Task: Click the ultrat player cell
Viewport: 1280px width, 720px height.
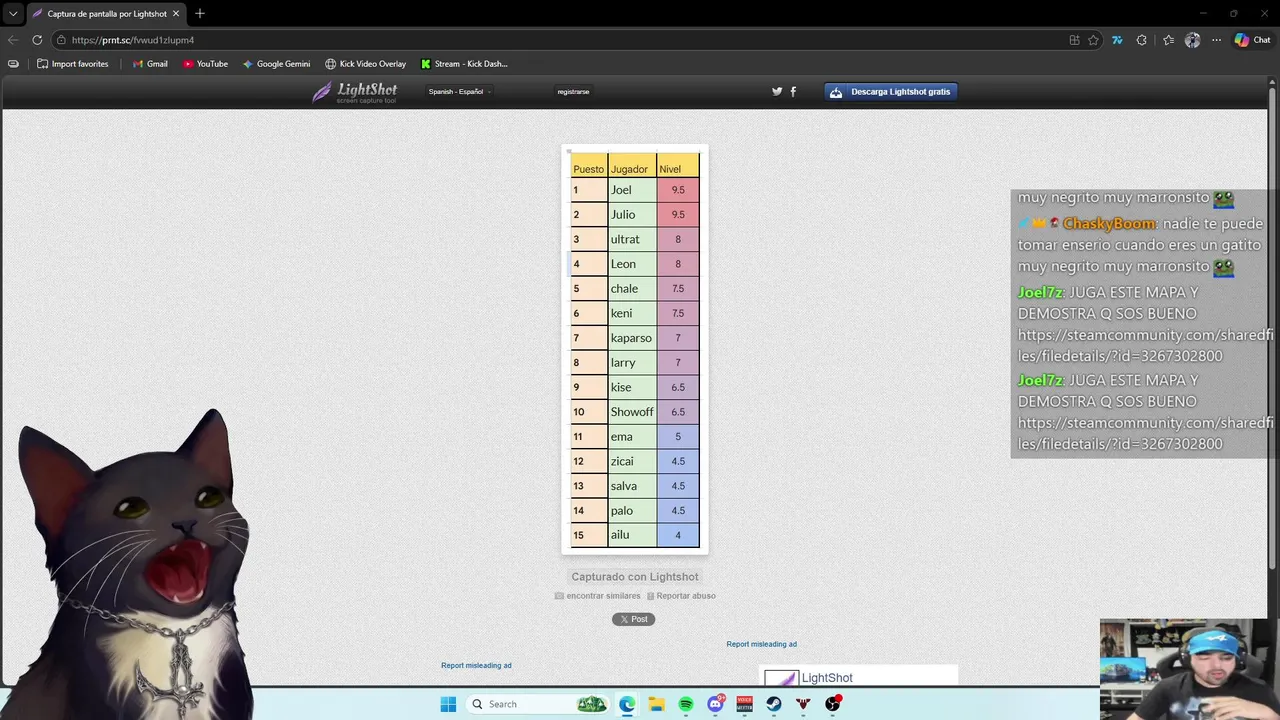Action: click(632, 239)
